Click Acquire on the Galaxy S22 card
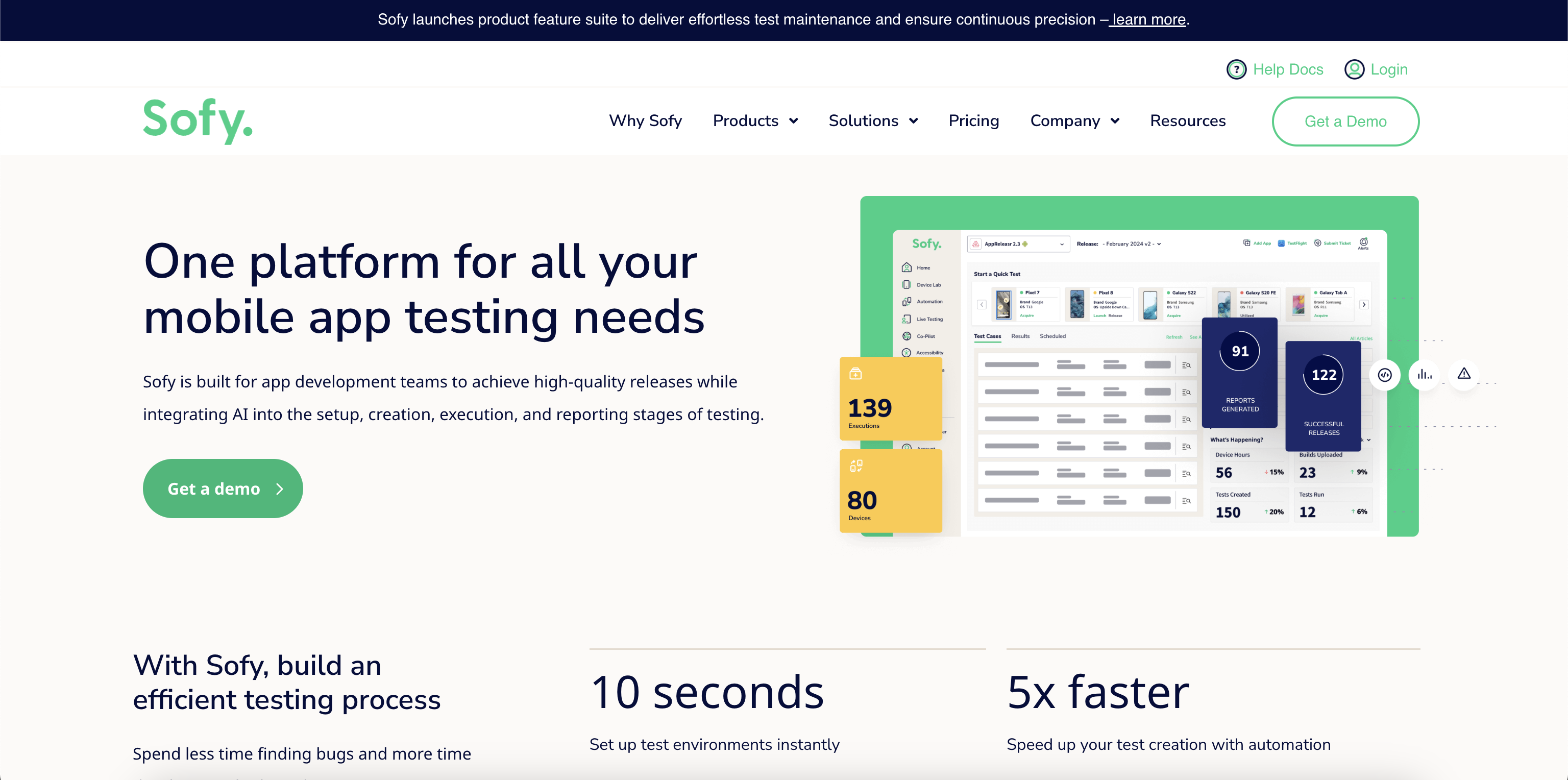Viewport: 1568px width, 780px height. [1173, 315]
